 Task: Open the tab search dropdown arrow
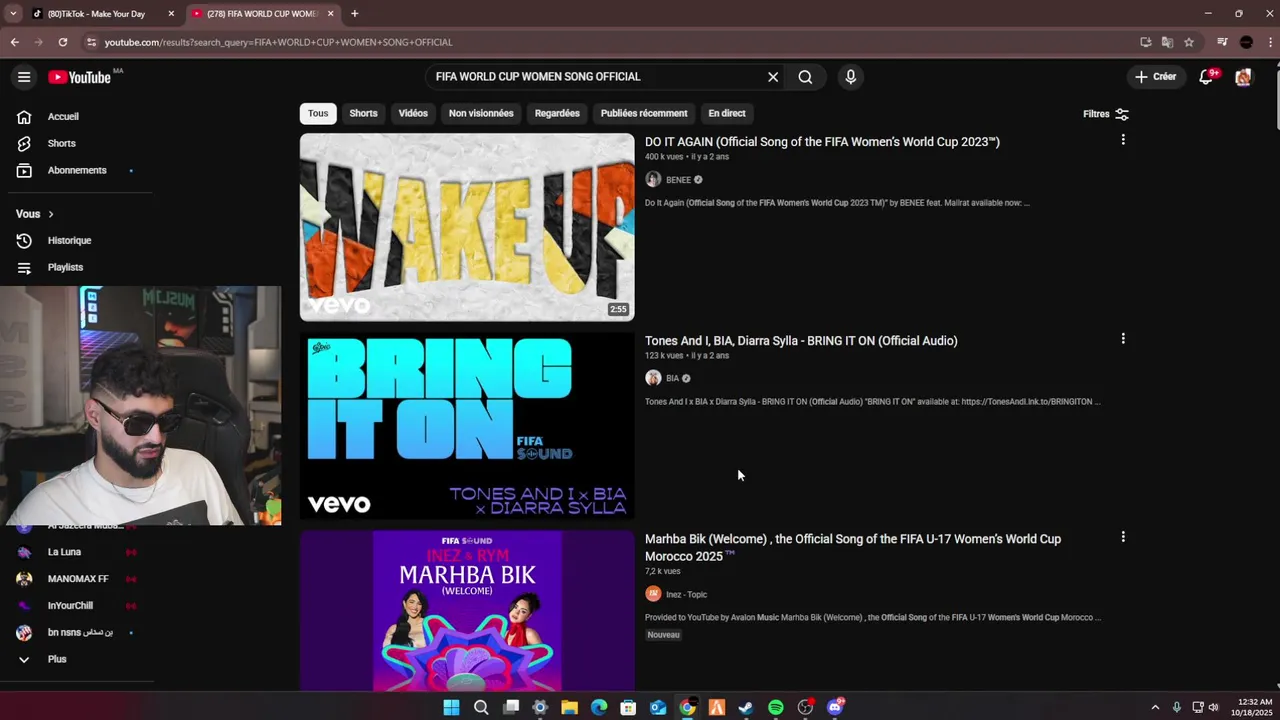13,14
